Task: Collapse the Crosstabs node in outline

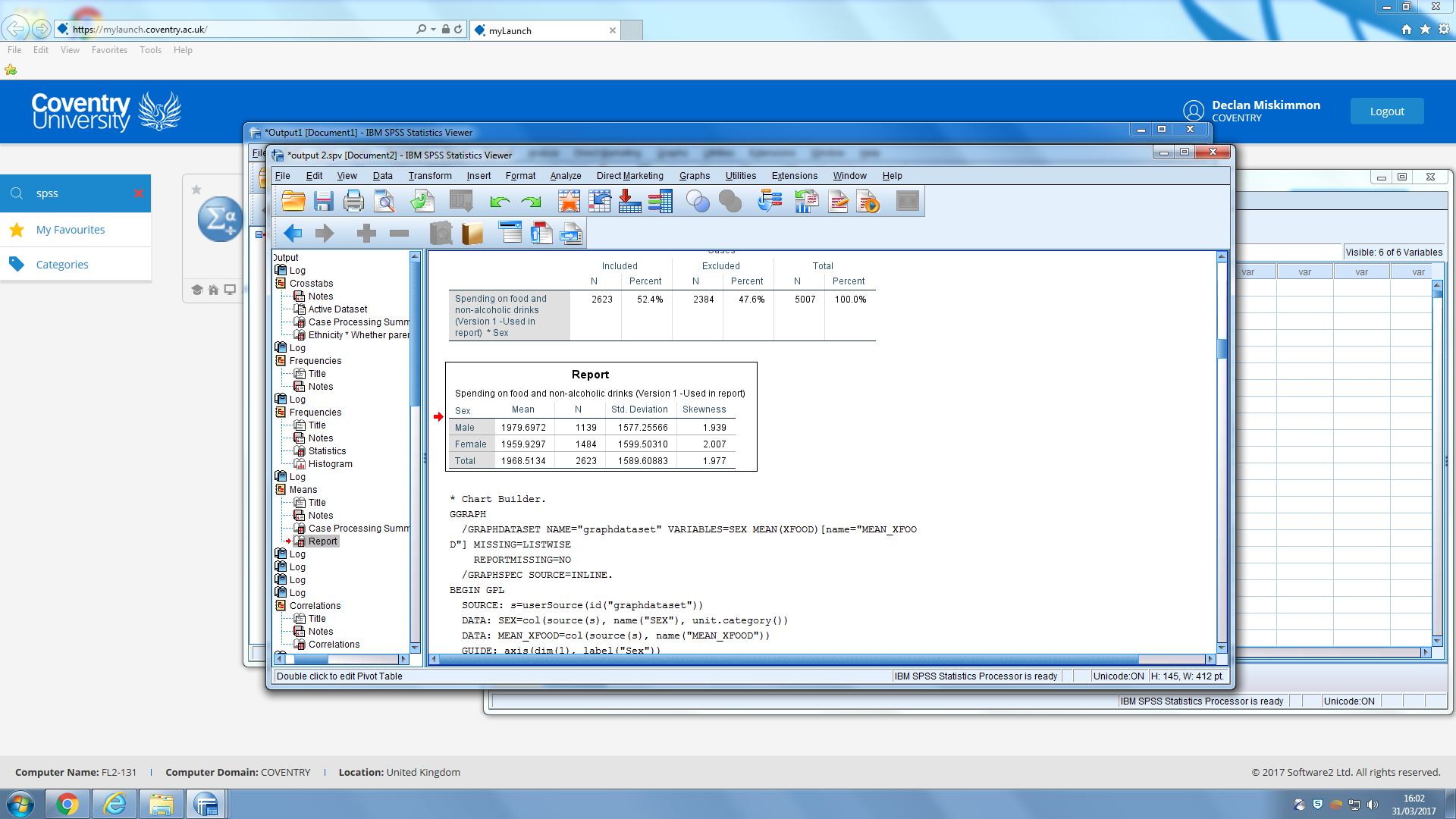Action: 281,284
